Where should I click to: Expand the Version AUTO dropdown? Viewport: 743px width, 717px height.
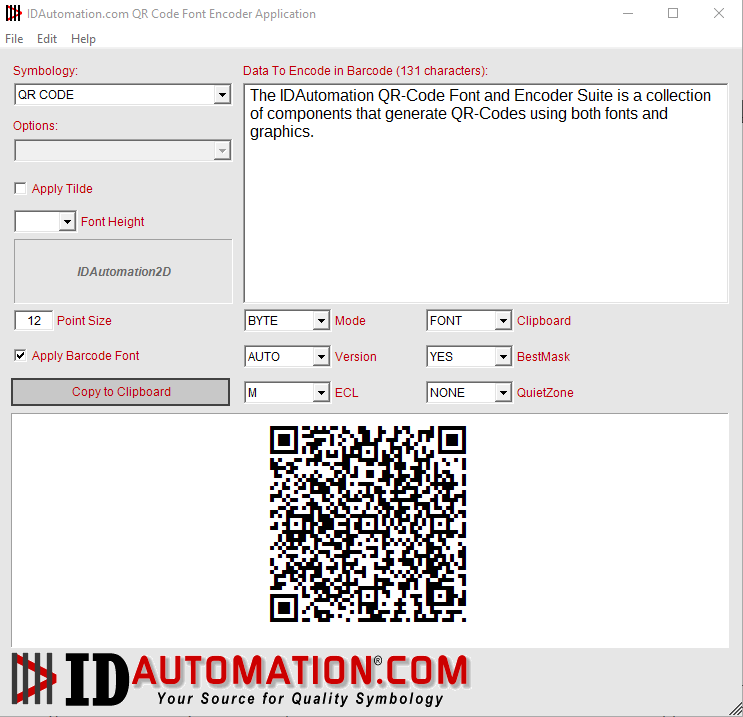pyautogui.click(x=321, y=356)
